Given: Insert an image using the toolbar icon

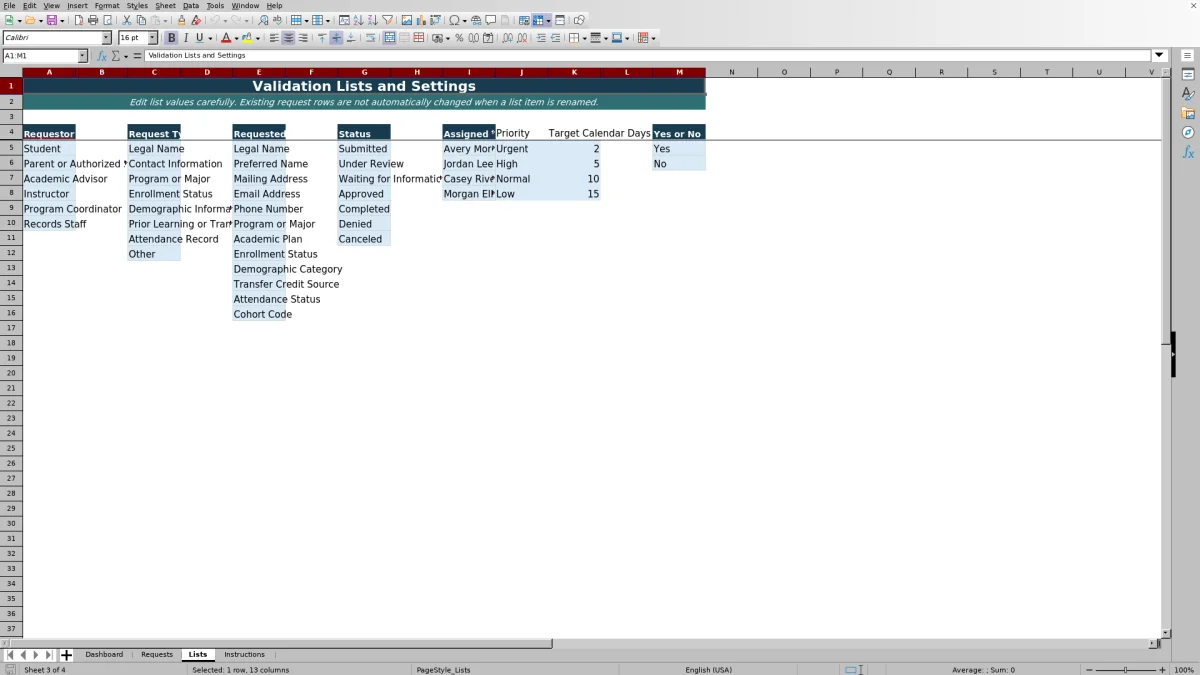Looking at the screenshot, I should 406,20.
